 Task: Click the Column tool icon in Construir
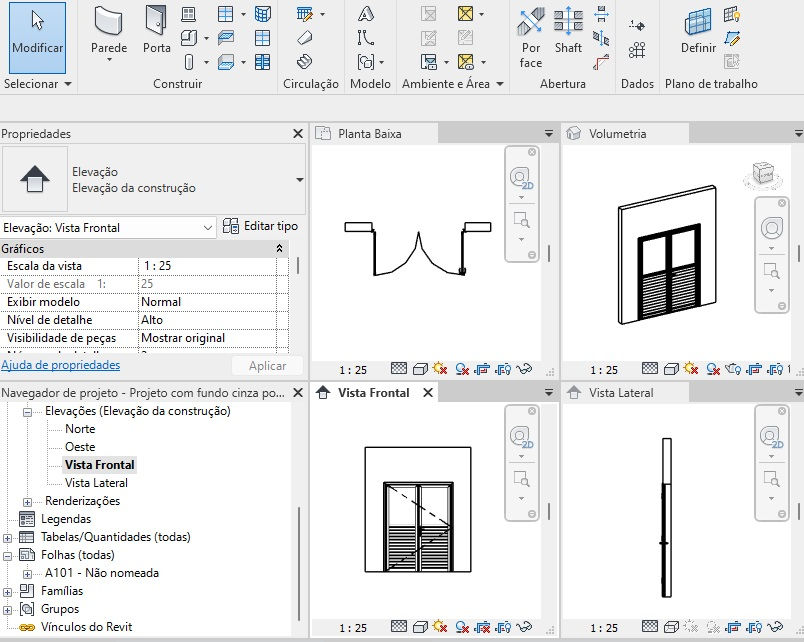click(189, 63)
